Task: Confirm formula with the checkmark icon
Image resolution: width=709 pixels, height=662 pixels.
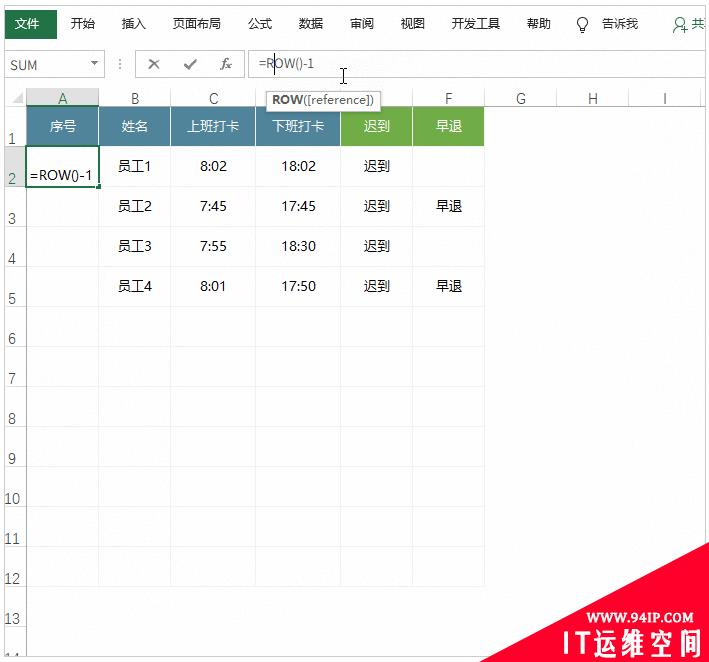Action: 190,64
